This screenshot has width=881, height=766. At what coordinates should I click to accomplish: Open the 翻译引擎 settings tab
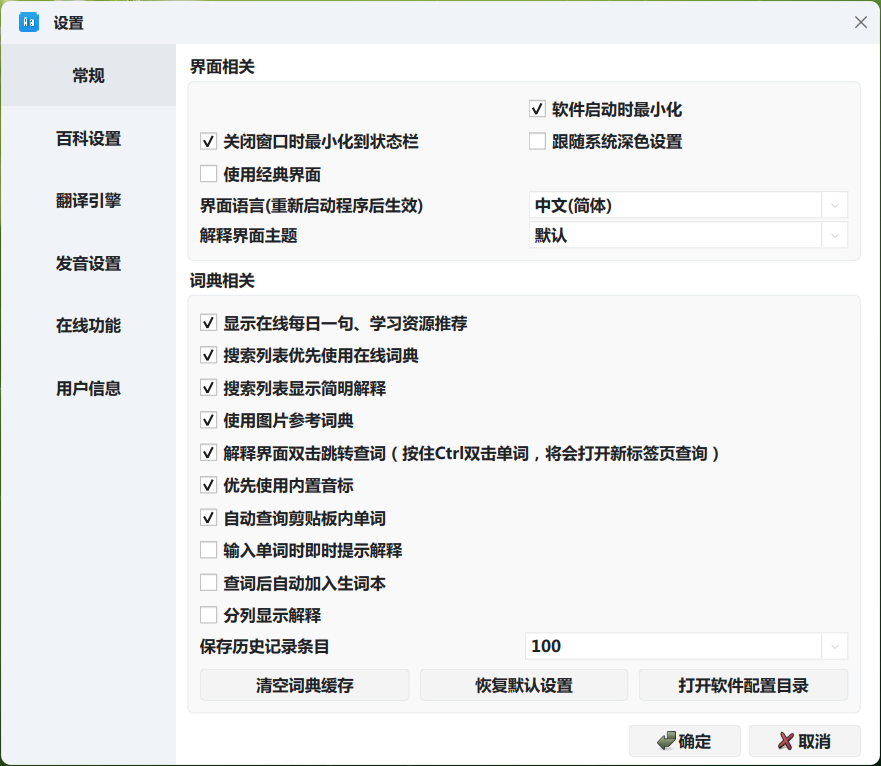click(x=88, y=201)
